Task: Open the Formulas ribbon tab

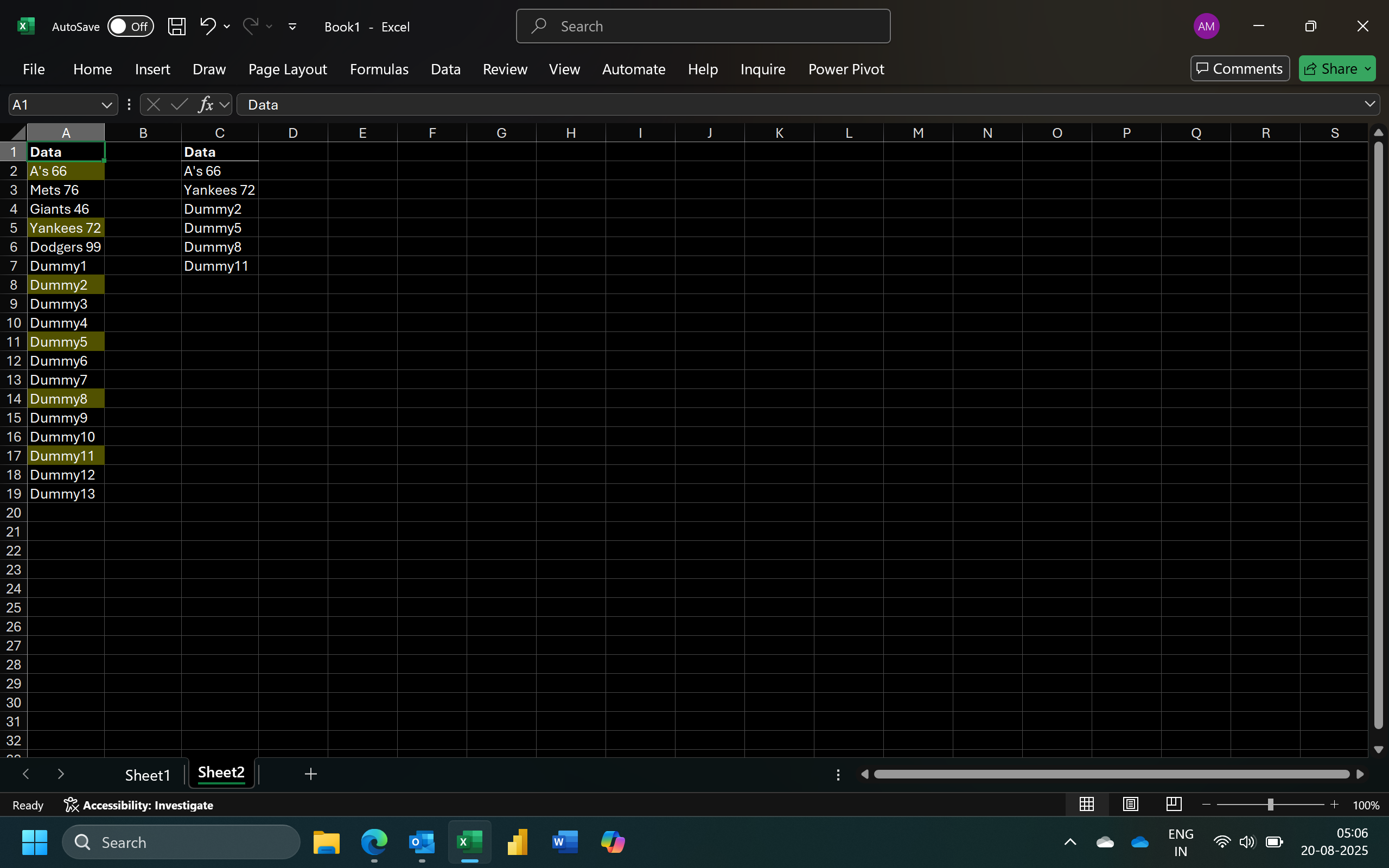Action: [x=379, y=69]
